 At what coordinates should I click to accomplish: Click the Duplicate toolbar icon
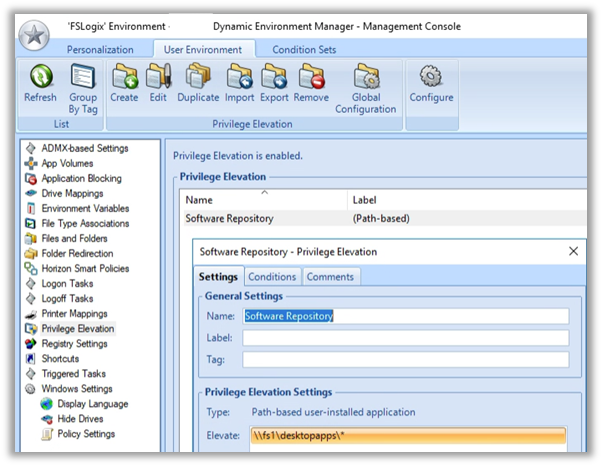click(x=198, y=77)
